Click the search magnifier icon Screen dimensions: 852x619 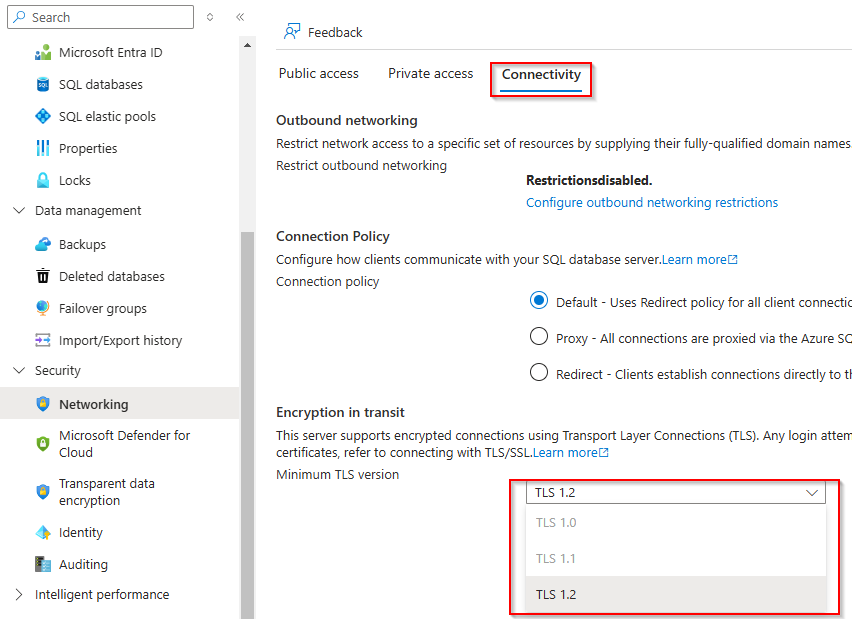(x=20, y=17)
